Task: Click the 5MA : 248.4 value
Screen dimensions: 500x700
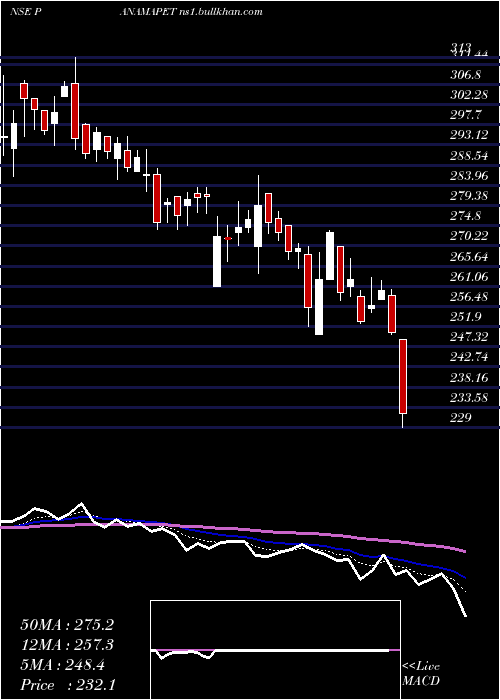Action: coord(63,665)
